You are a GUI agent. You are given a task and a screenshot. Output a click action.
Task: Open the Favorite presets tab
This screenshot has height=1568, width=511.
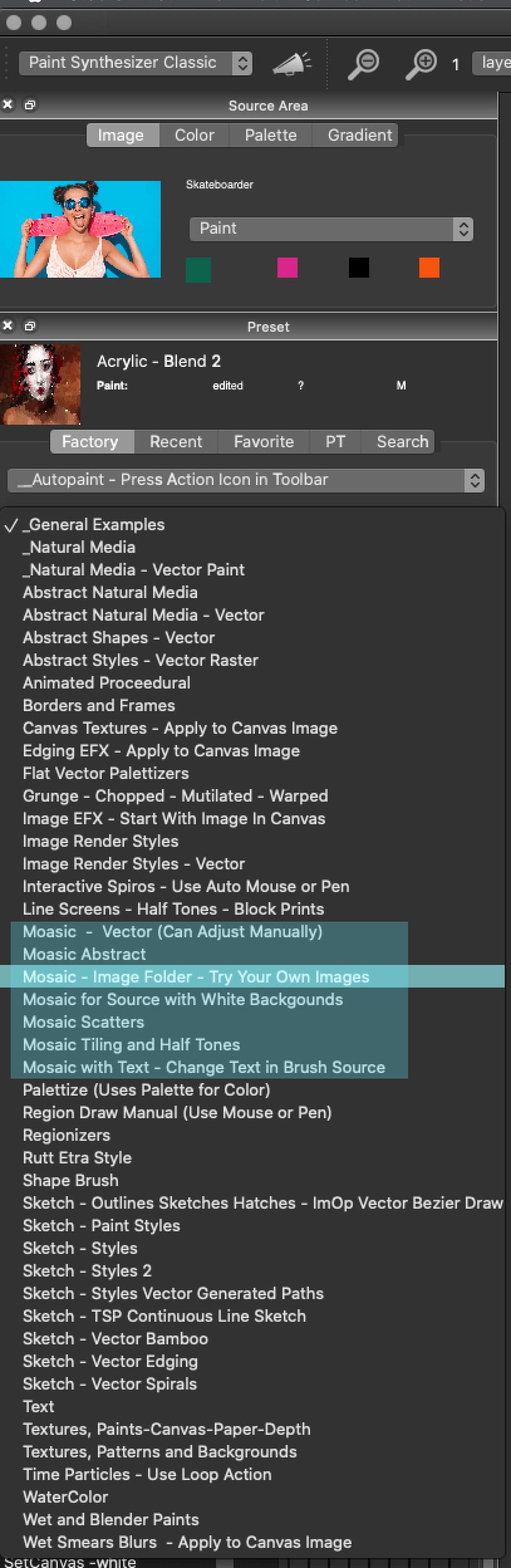[264, 442]
